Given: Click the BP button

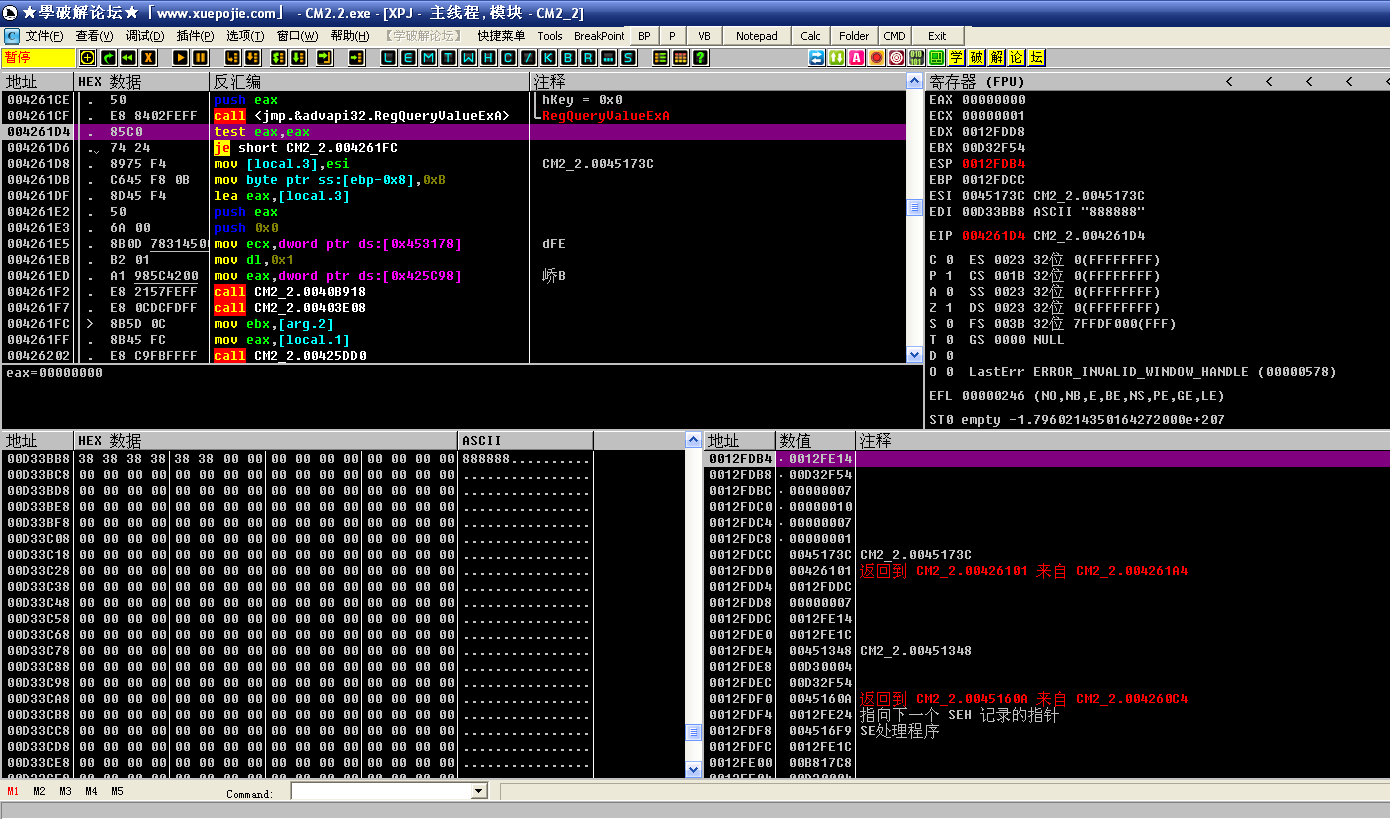Looking at the screenshot, I should point(644,35).
